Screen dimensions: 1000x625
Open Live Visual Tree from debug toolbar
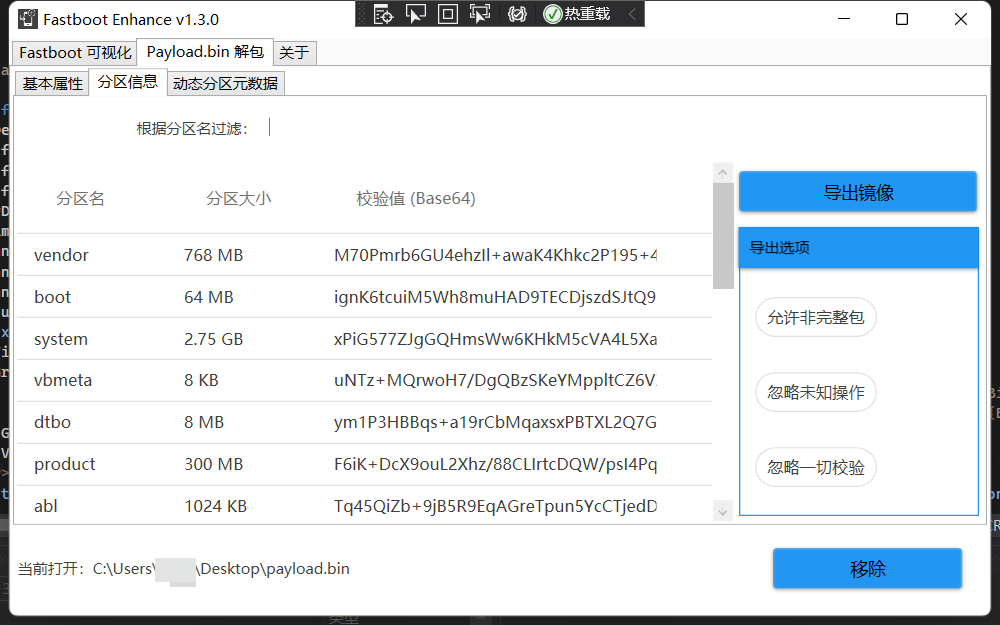click(383, 14)
